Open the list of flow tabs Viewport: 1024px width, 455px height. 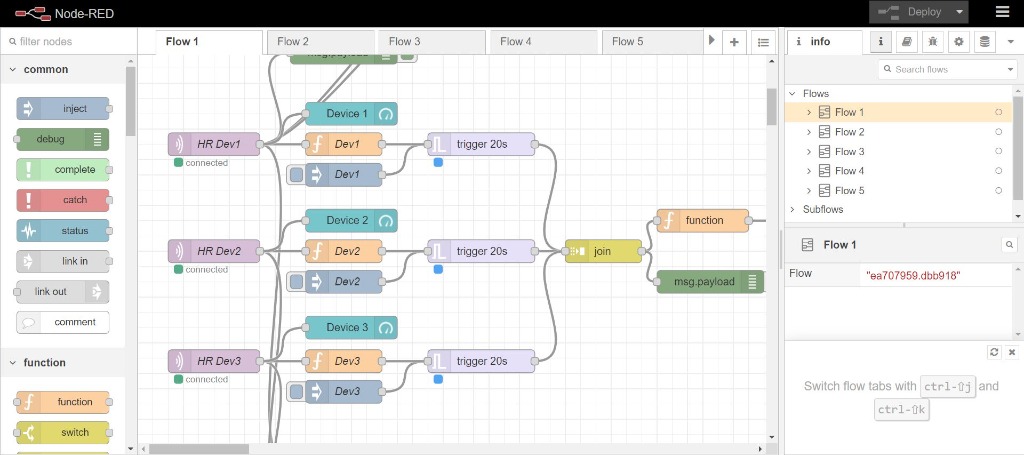pos(763,42)
